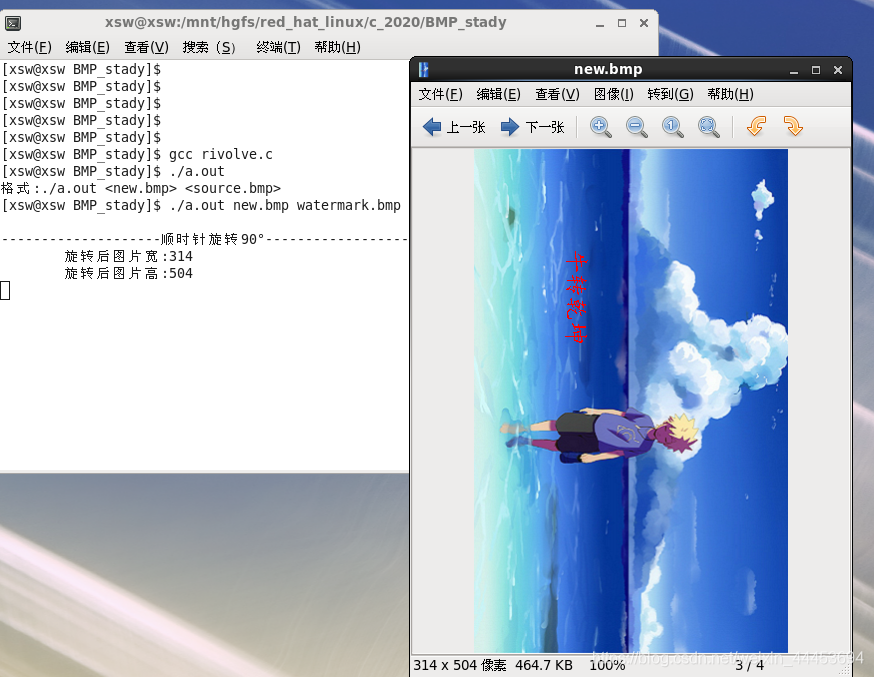The width and height of the screenshot is (874, 677).
Task: Open 编辑(E) menu in the terminal window
Action: [x=88, y=47]
